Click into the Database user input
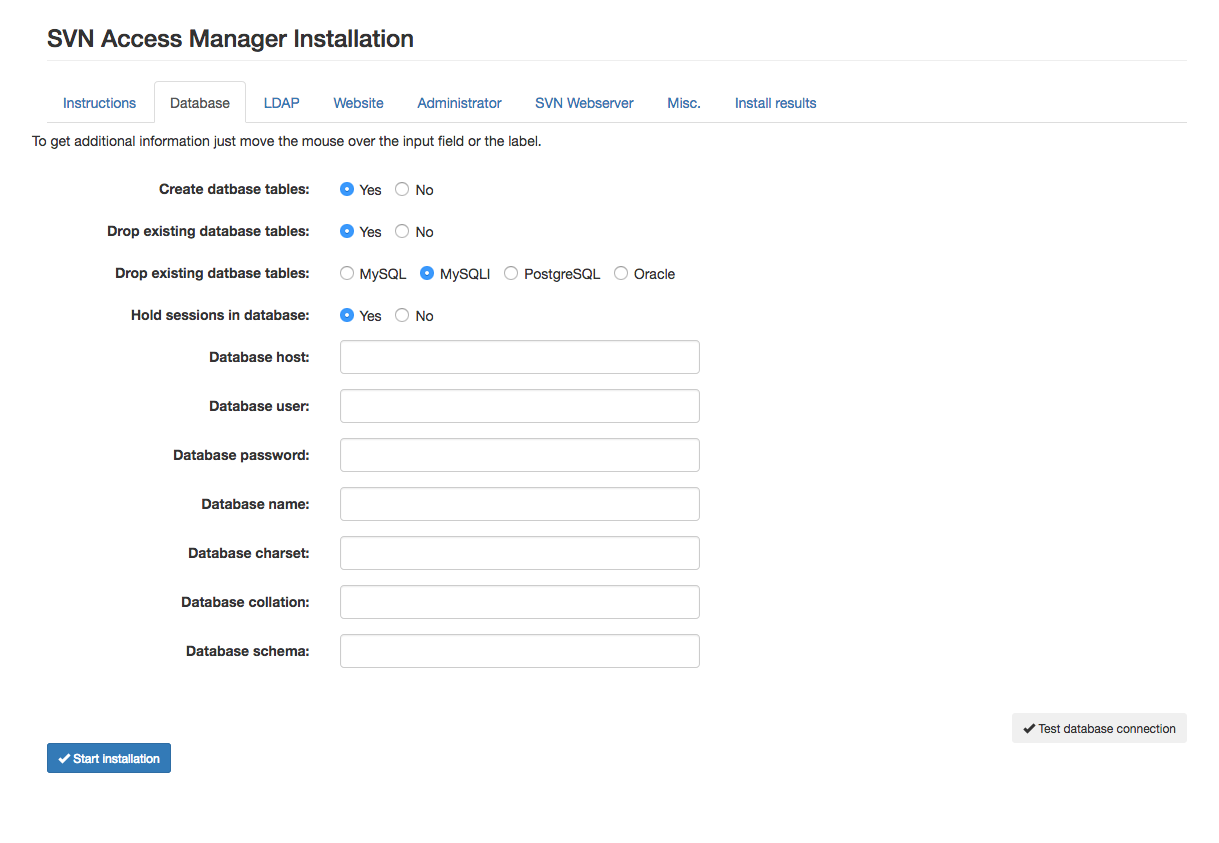Screen dimensions: 1219x843 [520, 406]
